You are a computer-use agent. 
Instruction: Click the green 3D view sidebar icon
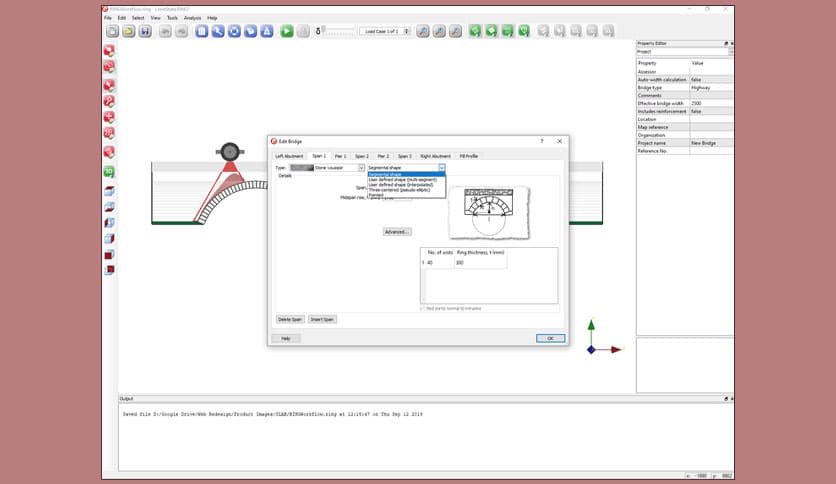coord(109,172)
